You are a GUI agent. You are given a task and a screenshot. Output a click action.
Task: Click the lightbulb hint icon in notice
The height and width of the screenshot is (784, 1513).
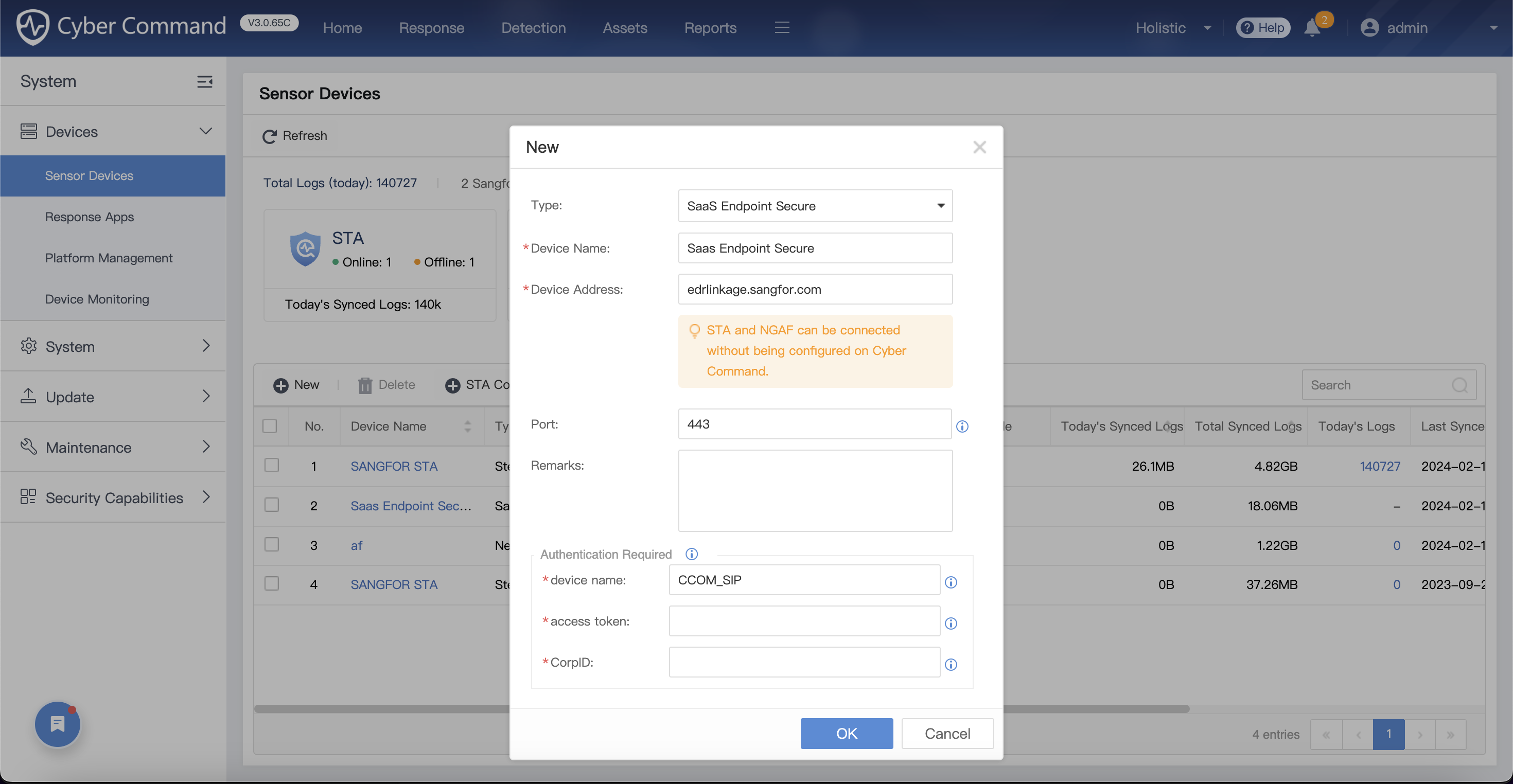click(x=694, y=331)
